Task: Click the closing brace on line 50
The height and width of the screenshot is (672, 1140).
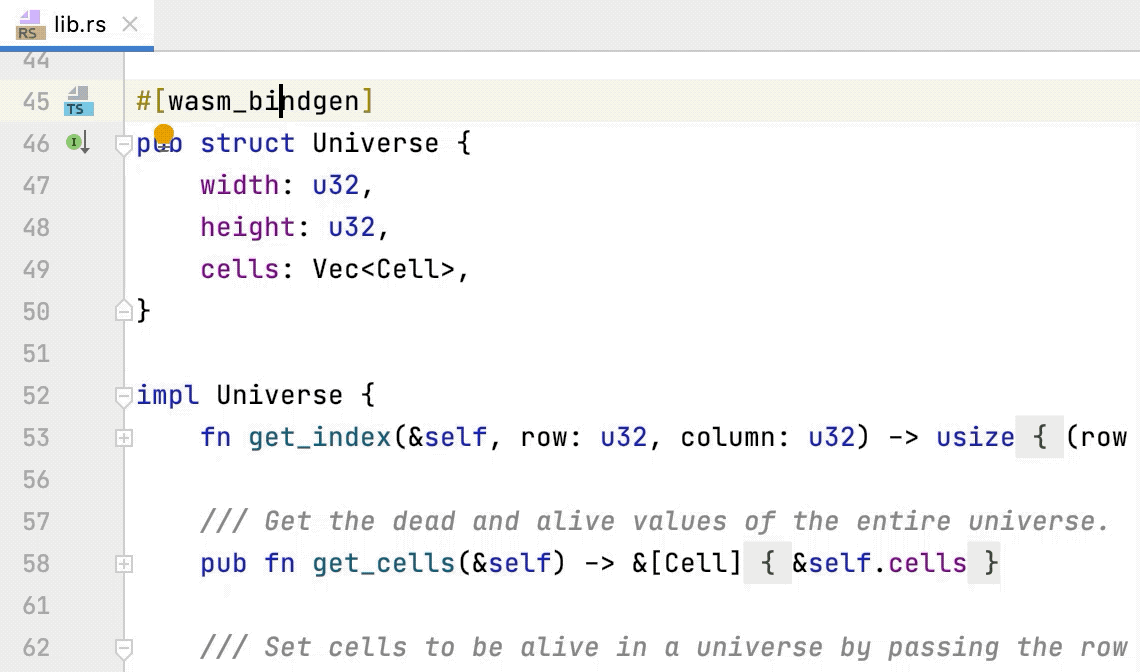Action: [144, 311]
